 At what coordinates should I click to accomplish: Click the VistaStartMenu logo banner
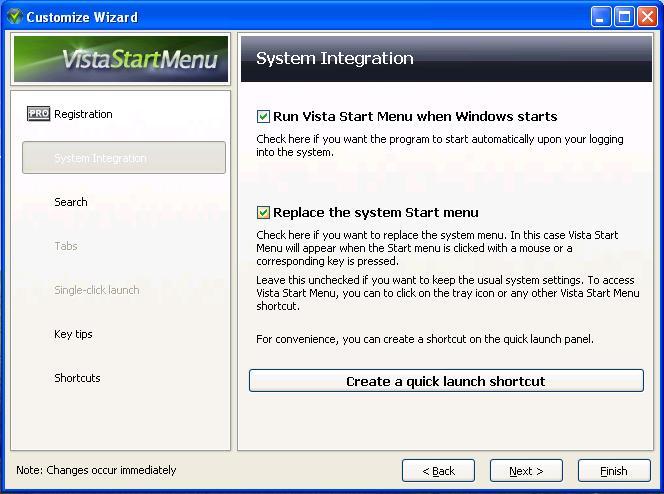[121, 59]
